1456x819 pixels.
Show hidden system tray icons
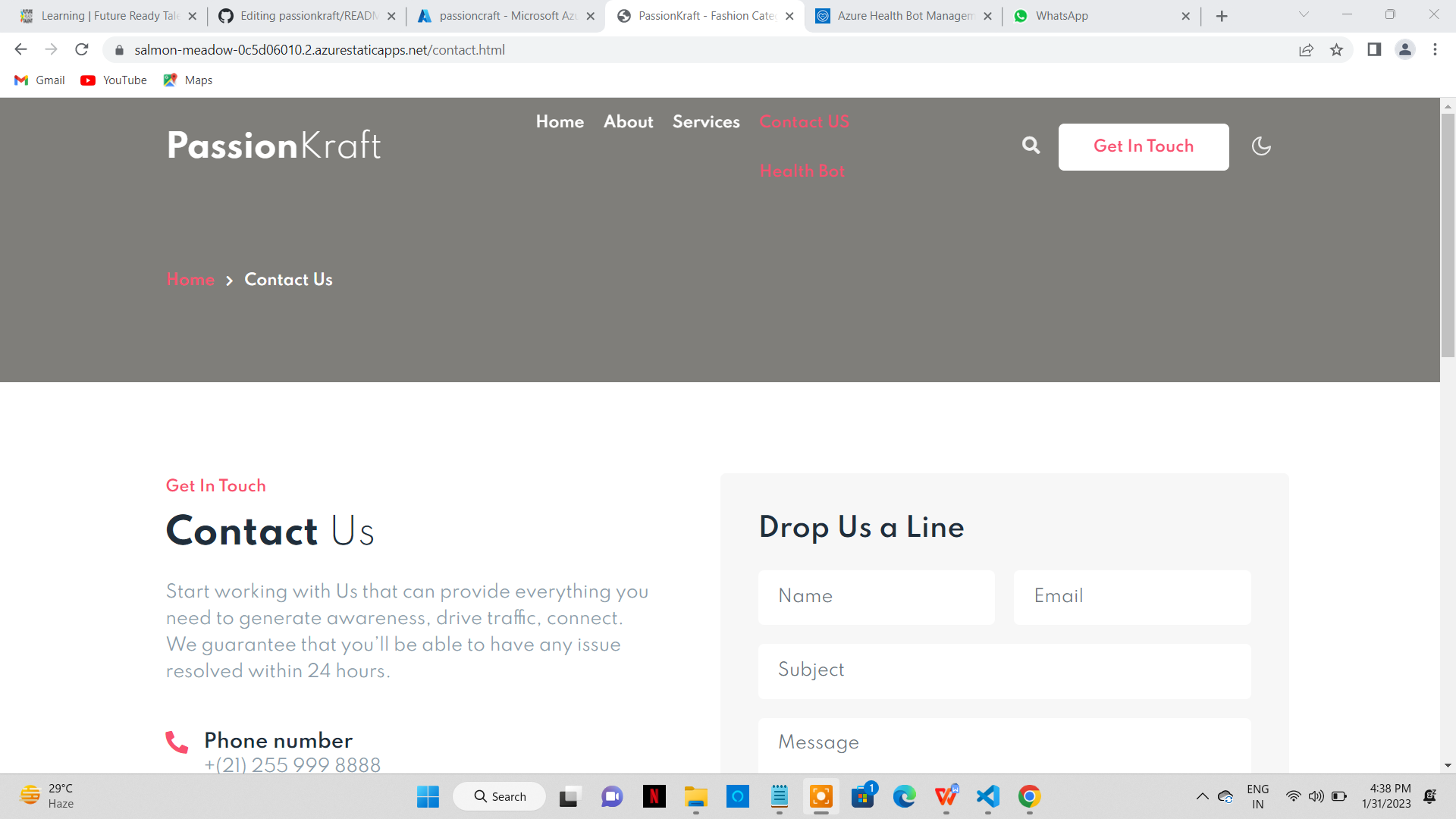1202,796
